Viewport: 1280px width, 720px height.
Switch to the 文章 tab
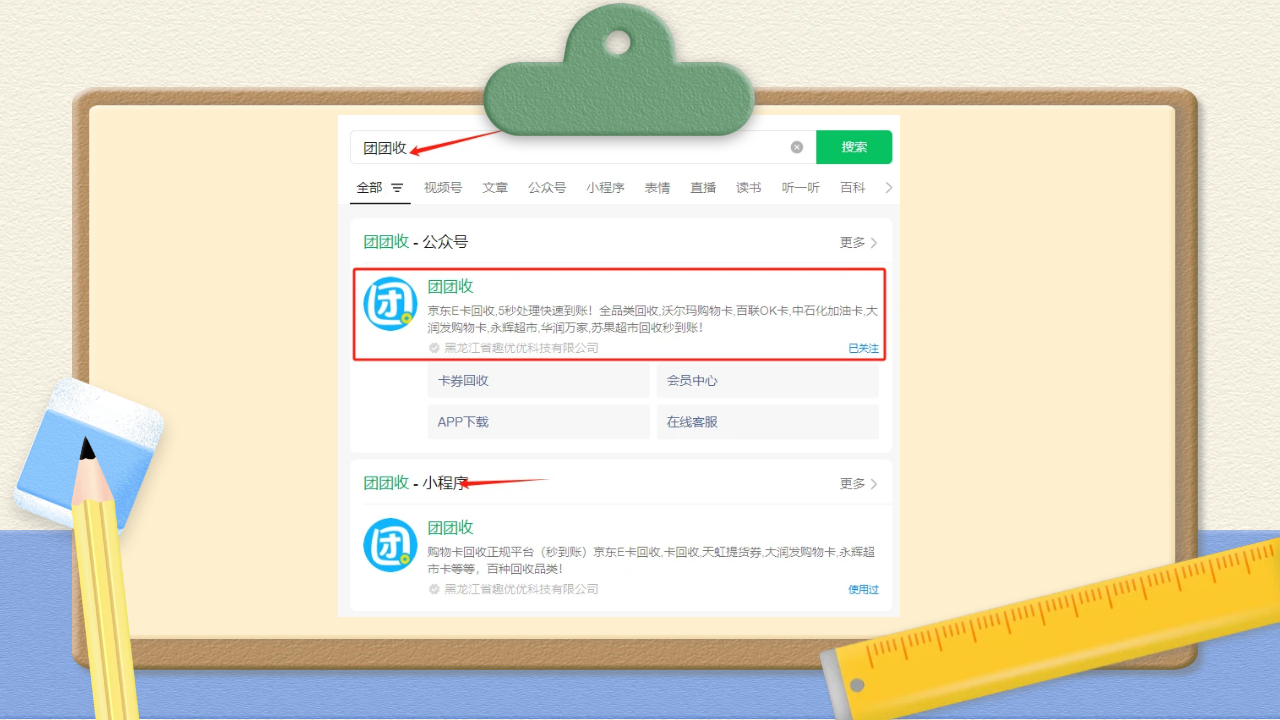tap(495, 188)
